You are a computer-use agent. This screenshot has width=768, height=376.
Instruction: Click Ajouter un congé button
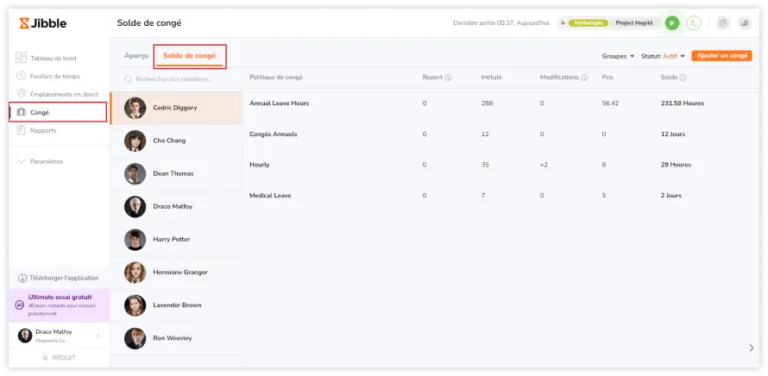click(x=721, y=56)
